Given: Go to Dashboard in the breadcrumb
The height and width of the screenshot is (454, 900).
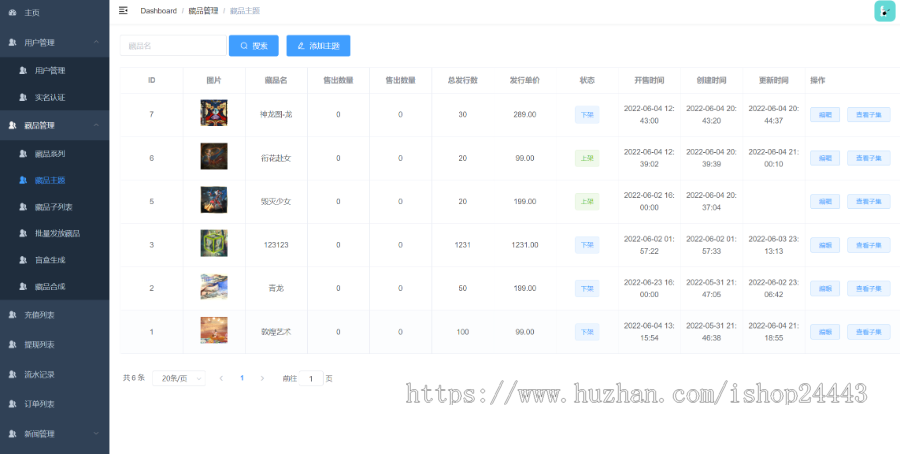Looking at the screenshot, I should (158, 11).
